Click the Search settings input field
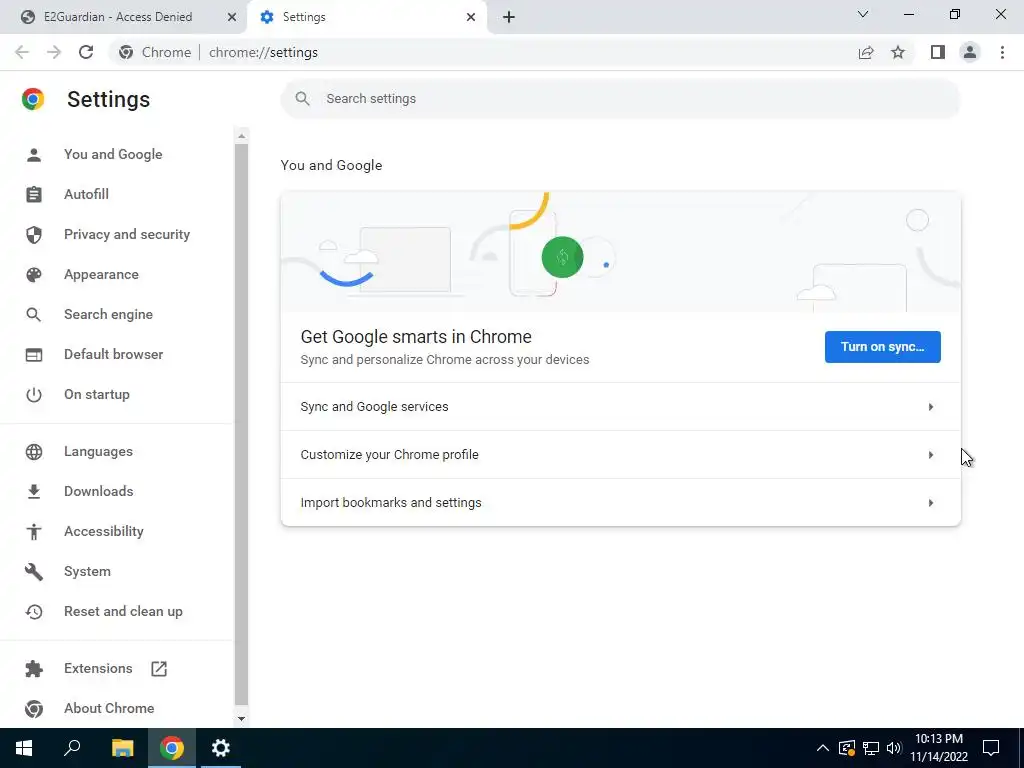Screen dimensions: 1024x768 (x=620, y=99)
